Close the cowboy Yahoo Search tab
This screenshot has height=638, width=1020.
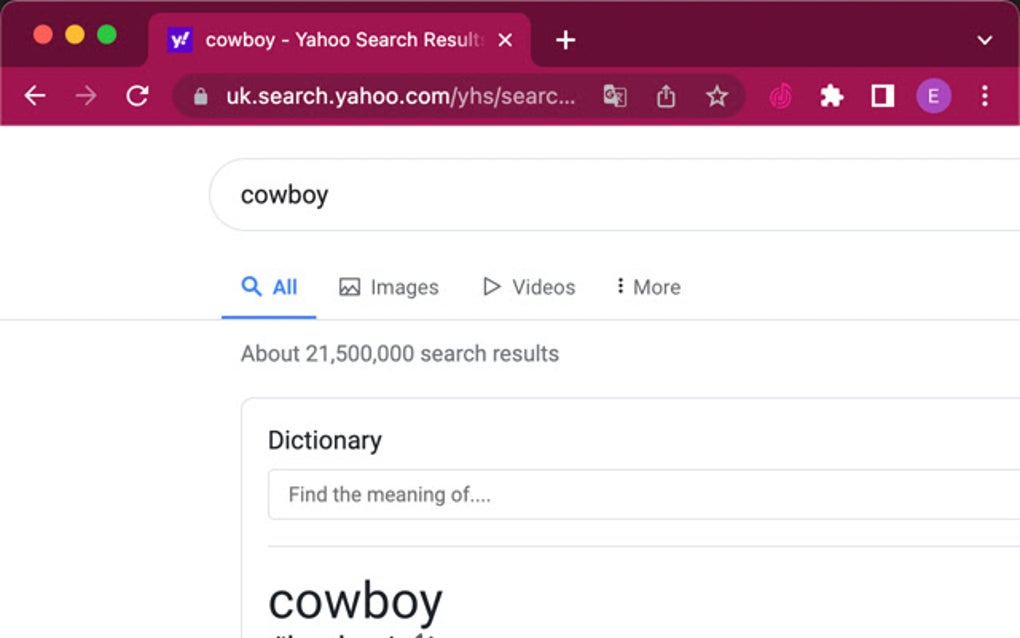pos(505,40)
